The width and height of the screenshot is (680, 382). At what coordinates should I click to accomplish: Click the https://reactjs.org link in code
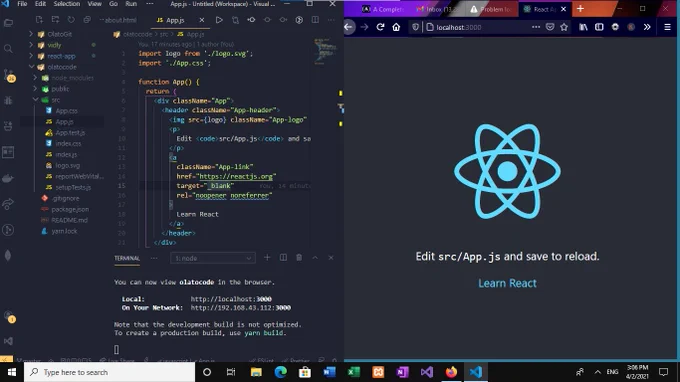[x=236, y=176]
